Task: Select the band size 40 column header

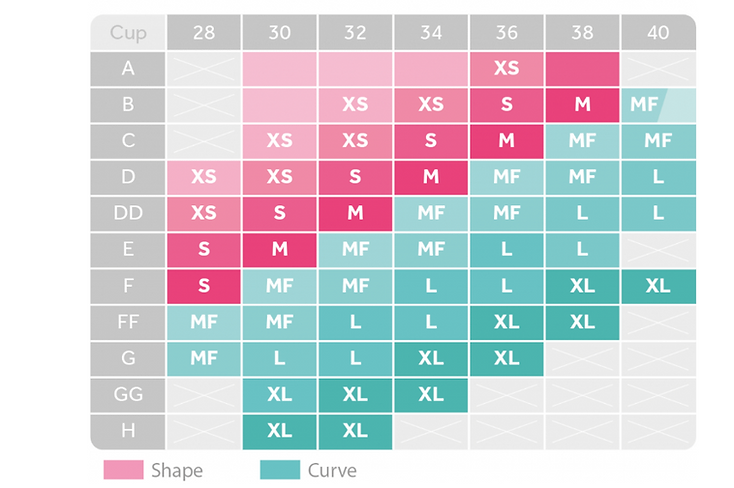Action: click(x=658, y=32)
